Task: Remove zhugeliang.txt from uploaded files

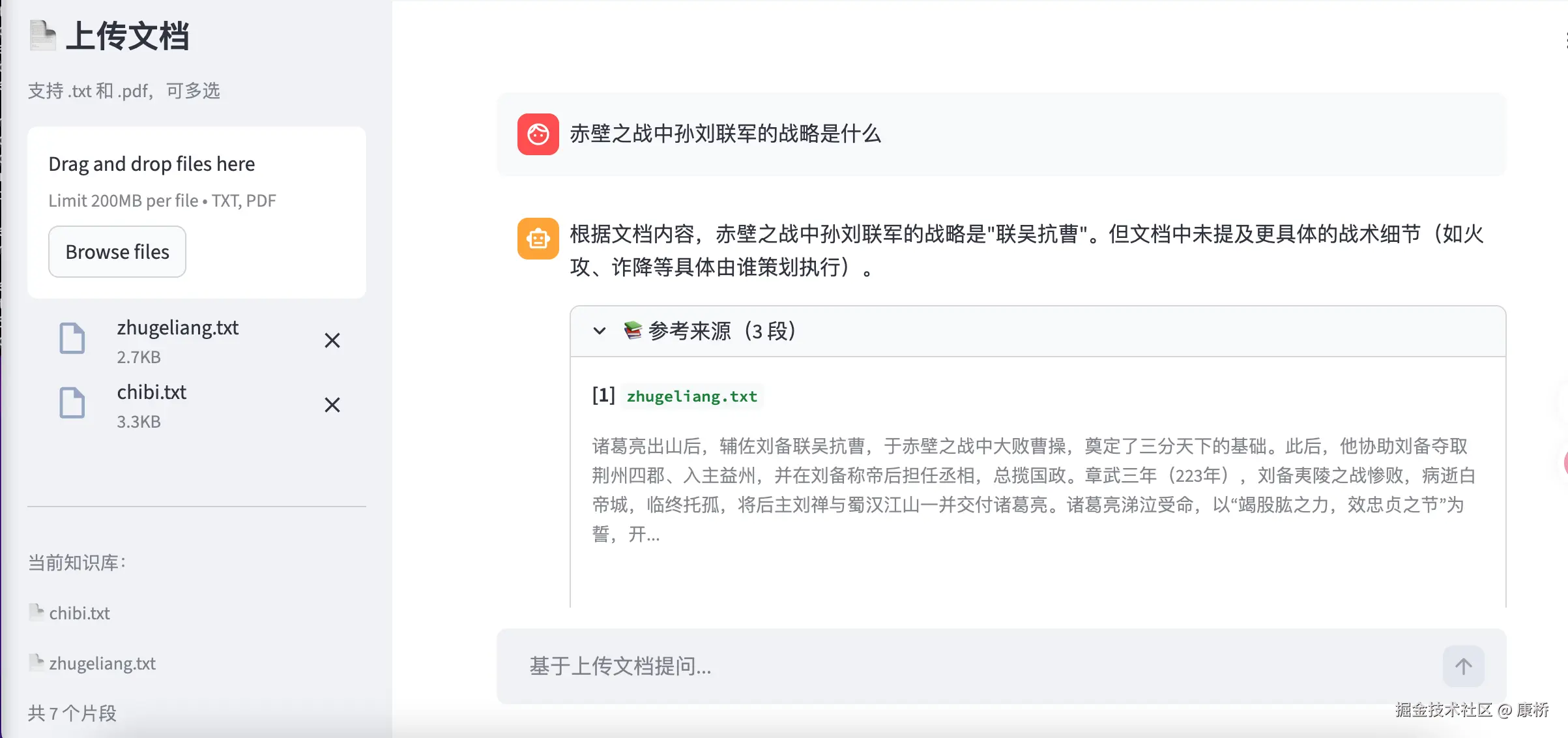Action: pos(332,340)
